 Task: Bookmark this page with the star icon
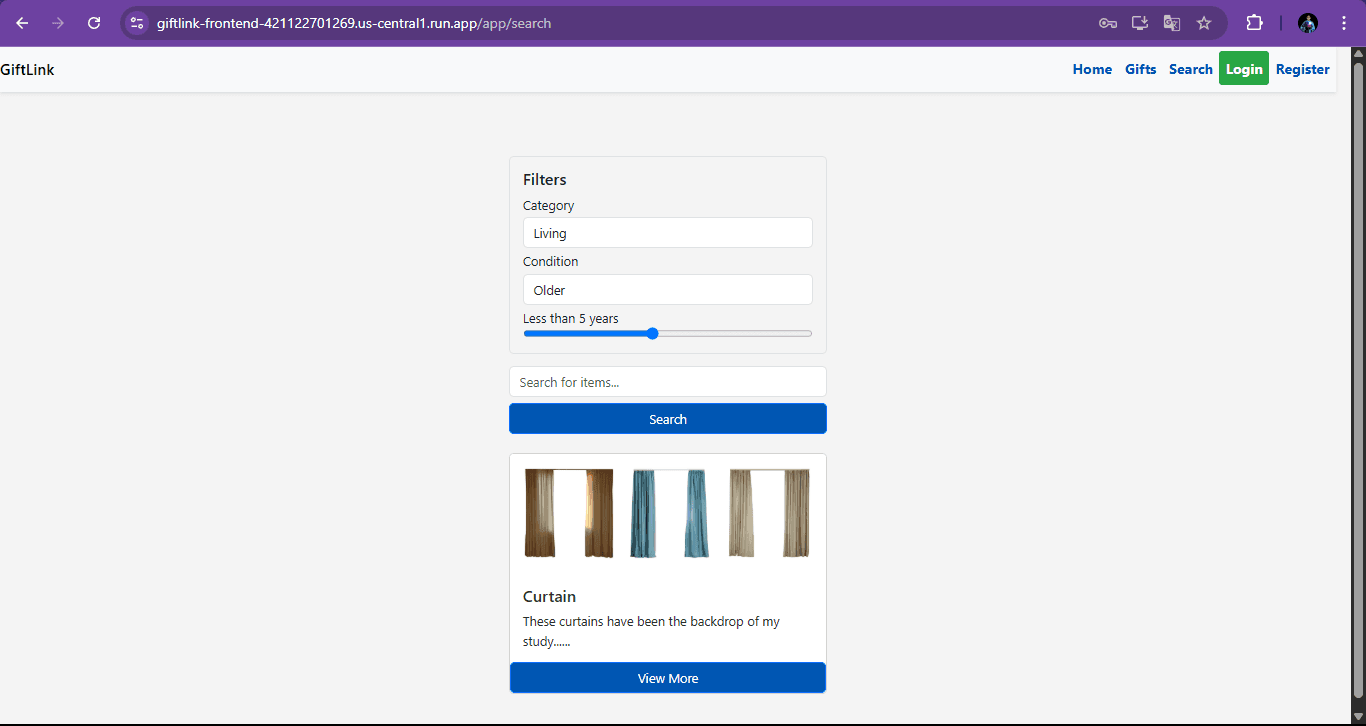1204,23
